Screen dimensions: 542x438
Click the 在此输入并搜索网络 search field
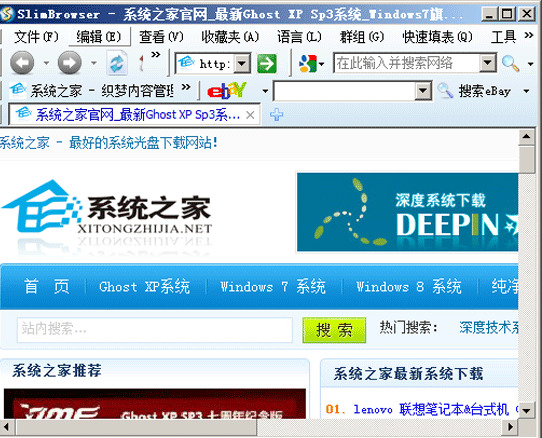click(x=406, y=63)
